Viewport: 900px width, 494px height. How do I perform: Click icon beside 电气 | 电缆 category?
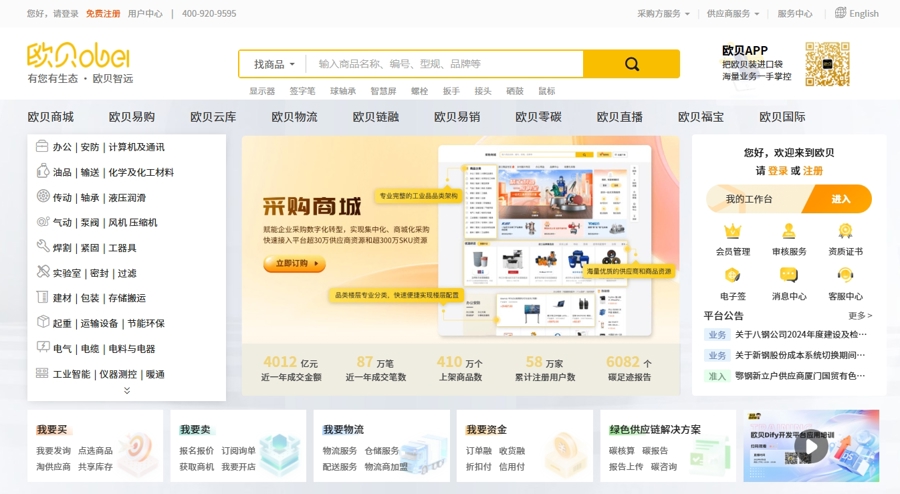pyautogui.click(x=42, y=347)
